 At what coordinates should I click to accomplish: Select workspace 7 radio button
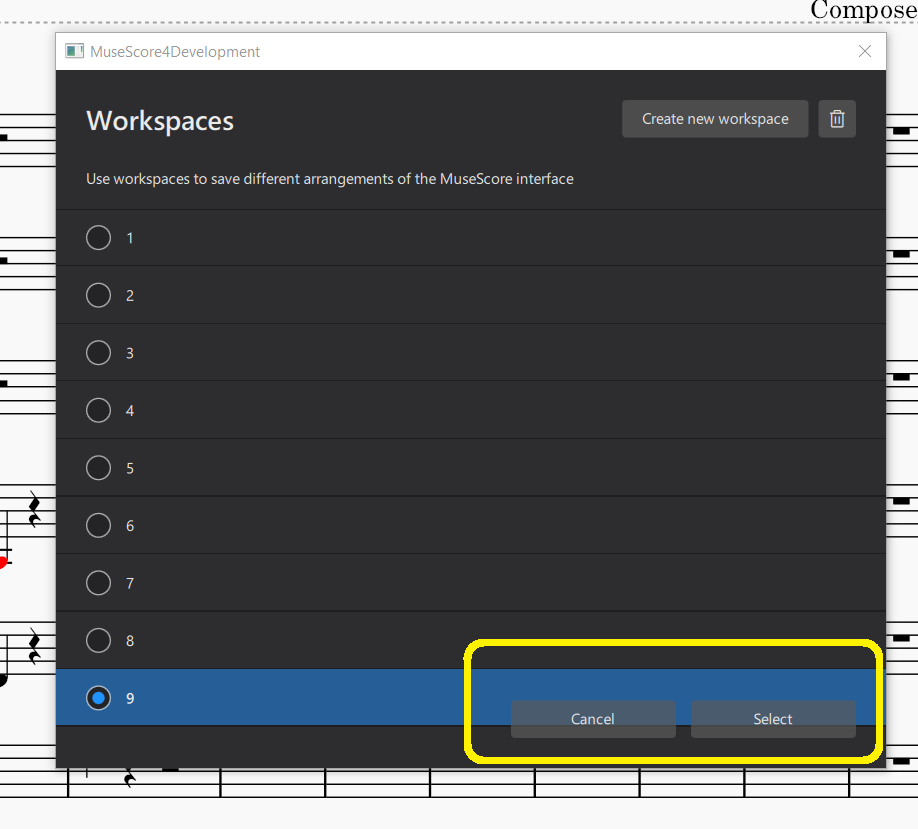98,583
